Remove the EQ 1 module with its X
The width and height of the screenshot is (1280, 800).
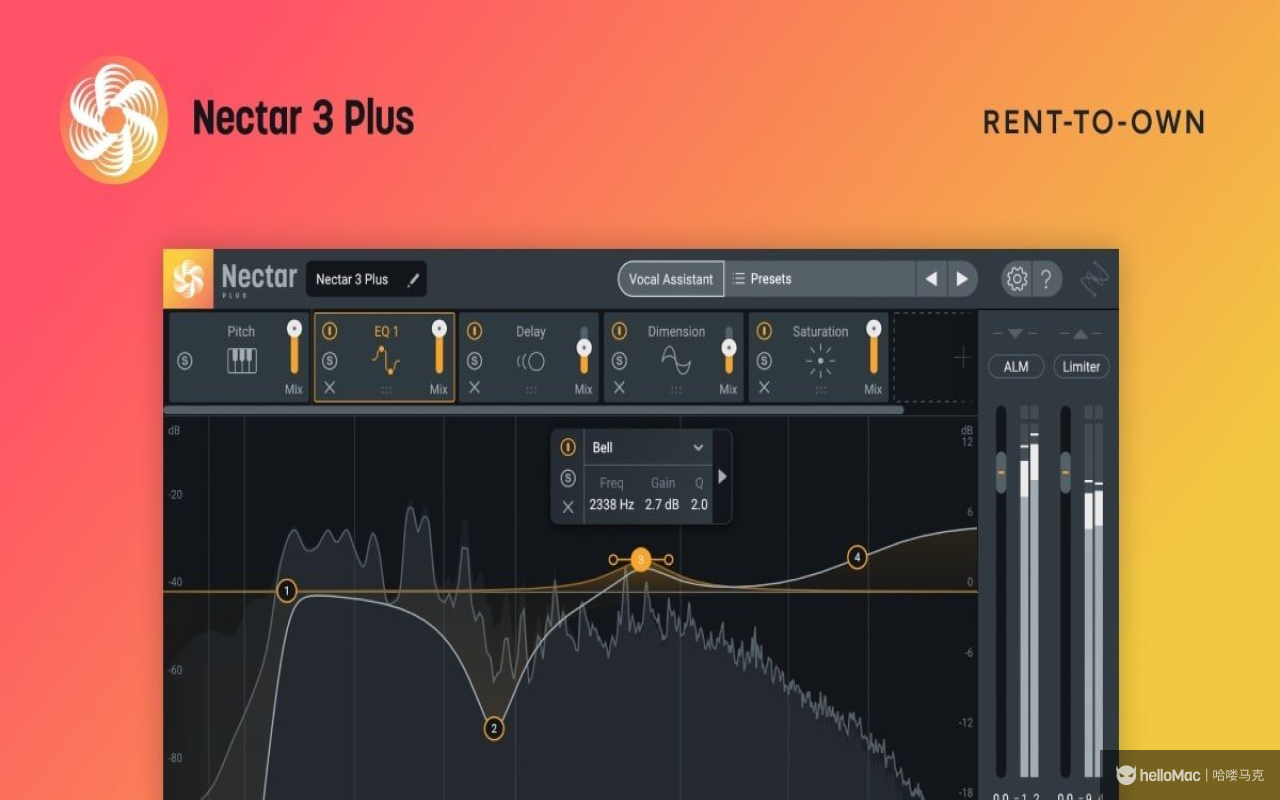click(x=329, y=388)
